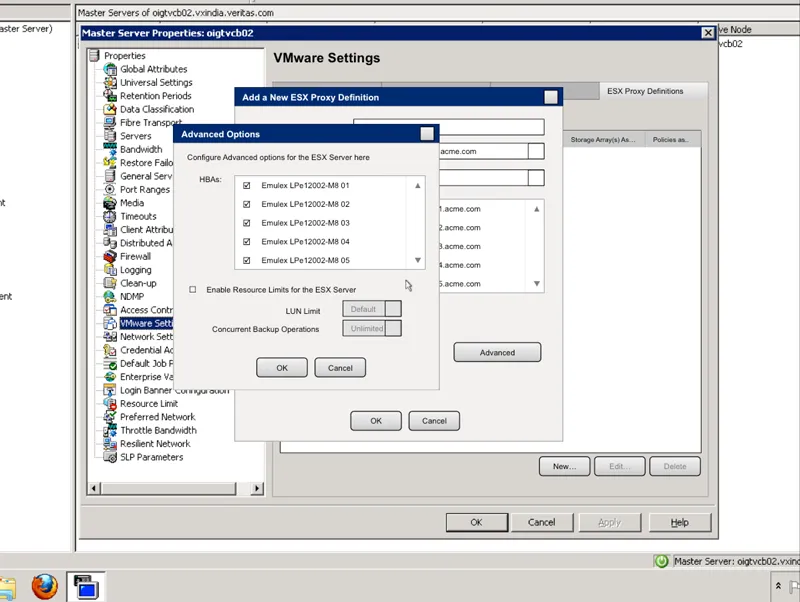
Task: Select Preferred Network in properties tree
Action: pyautogui.click(x=158, y=417)
